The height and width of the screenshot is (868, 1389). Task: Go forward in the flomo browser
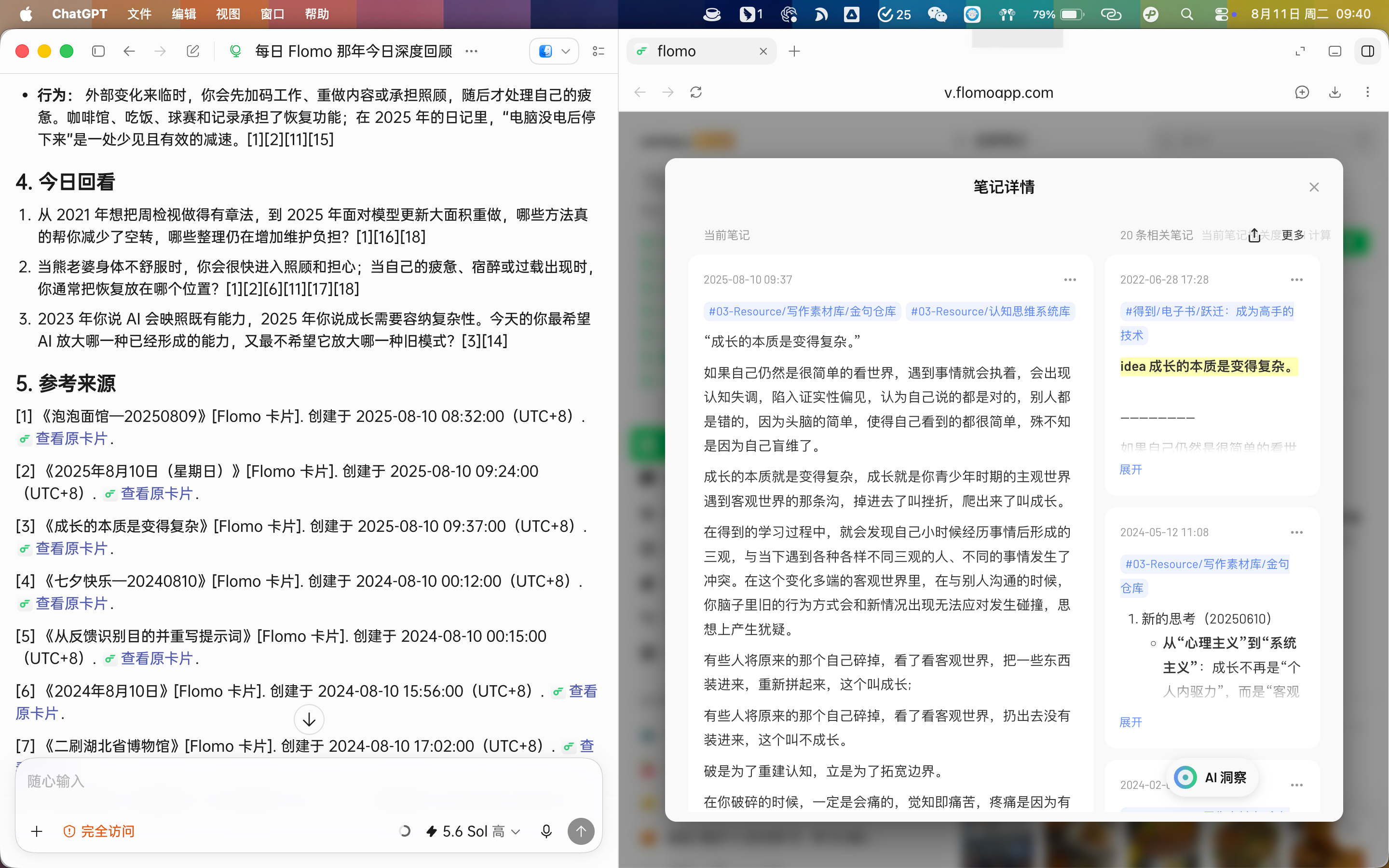pyautogui.click(x=668, y=93)
